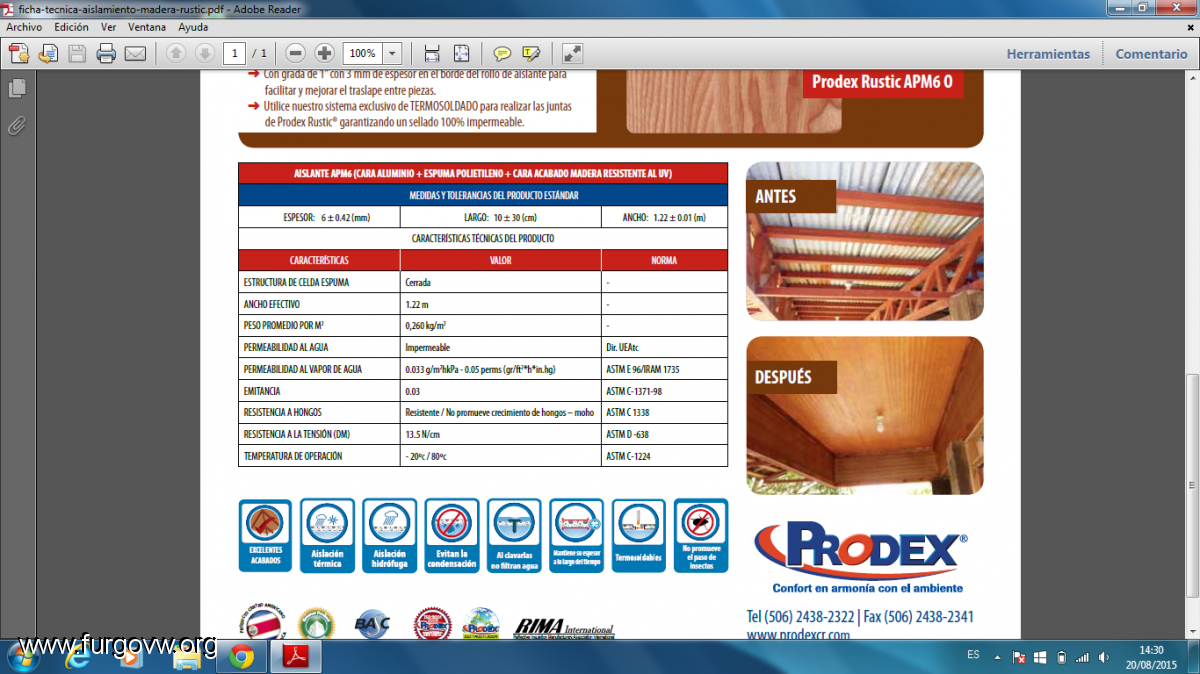Send the file by email envelope icon

point(135,54)
